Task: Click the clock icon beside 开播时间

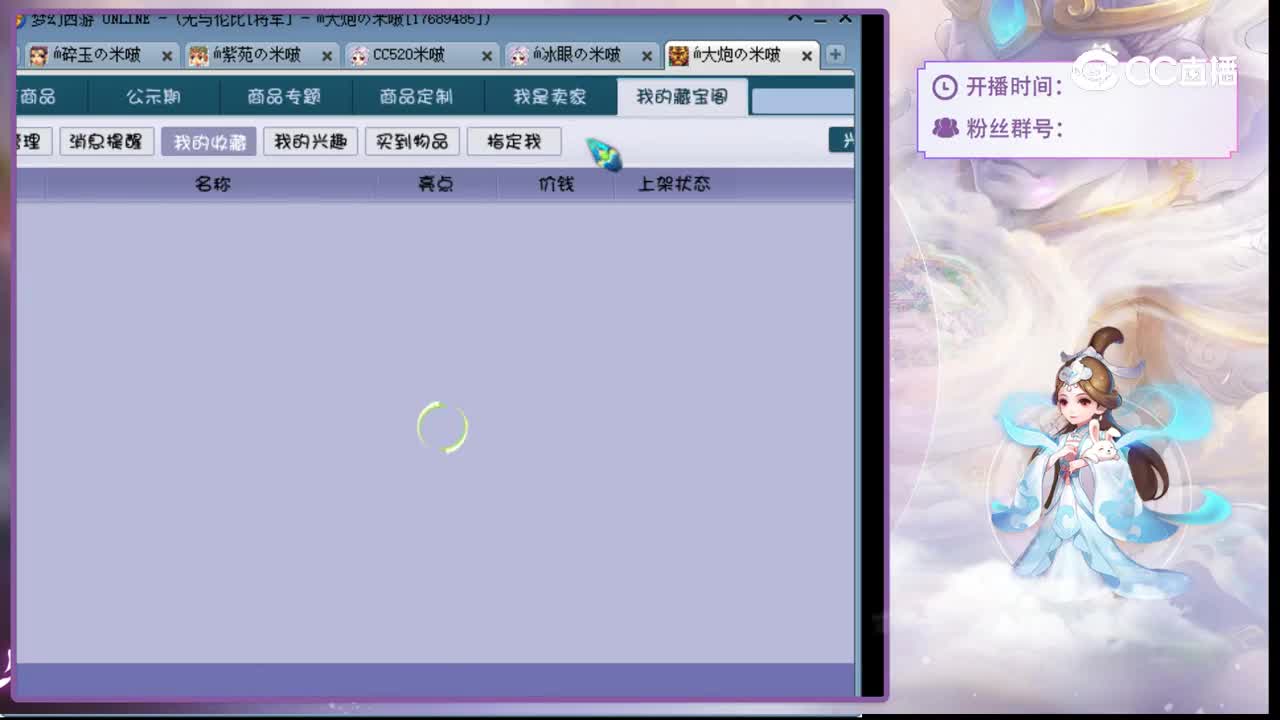Action: (945, 87)
